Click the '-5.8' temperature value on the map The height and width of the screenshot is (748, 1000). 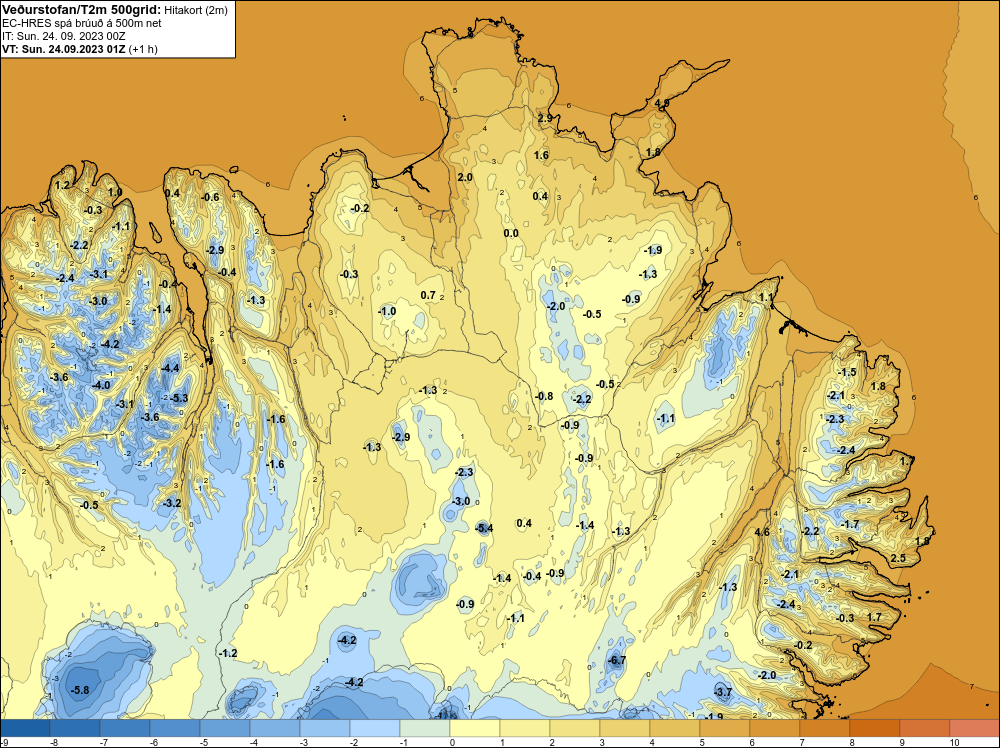[80, 690]
